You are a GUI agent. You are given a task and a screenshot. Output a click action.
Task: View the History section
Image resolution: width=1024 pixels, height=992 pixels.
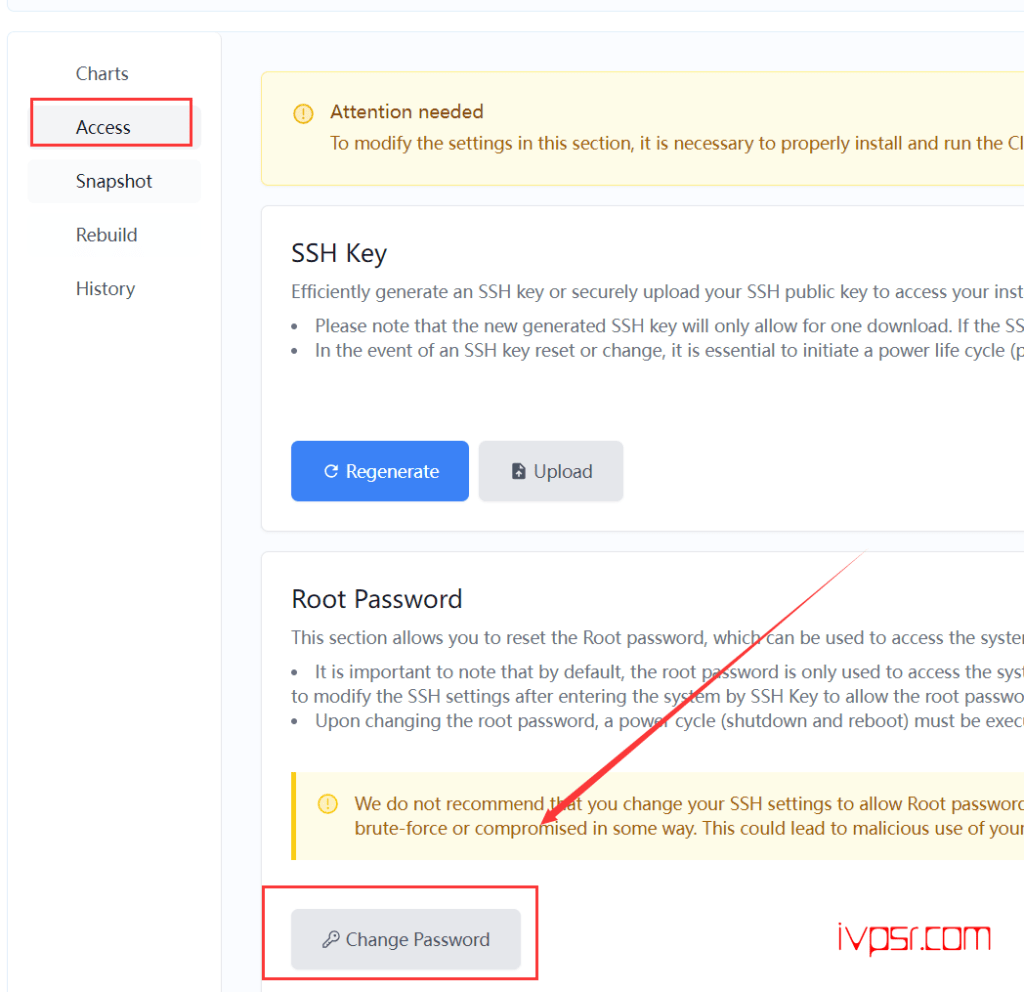[x=105, y=288]
